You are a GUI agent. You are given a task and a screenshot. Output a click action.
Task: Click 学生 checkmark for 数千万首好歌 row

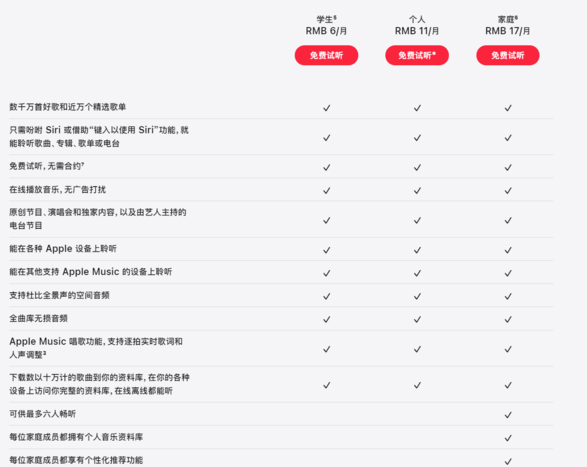(326, 108)
